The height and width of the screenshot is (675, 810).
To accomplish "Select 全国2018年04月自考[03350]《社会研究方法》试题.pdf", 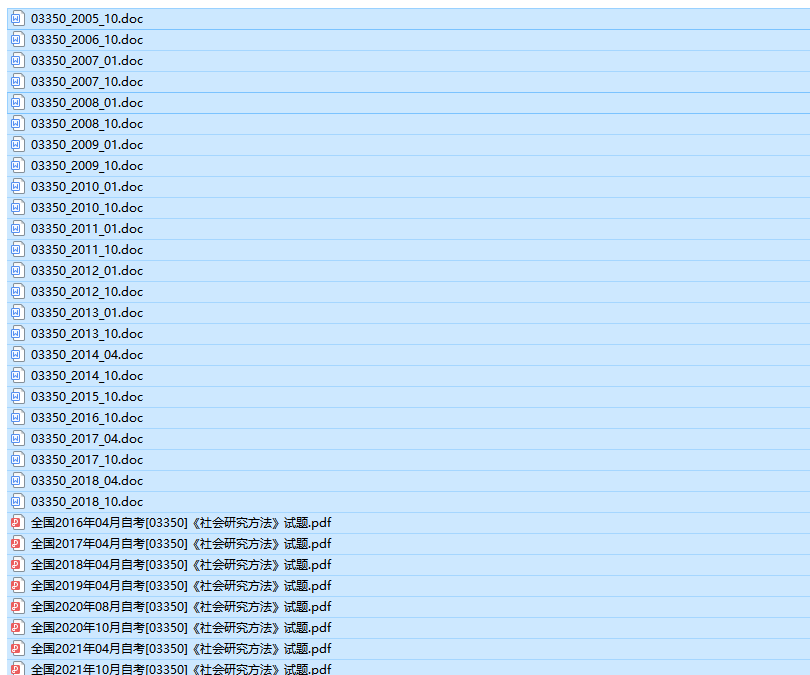I will (181, 565).
